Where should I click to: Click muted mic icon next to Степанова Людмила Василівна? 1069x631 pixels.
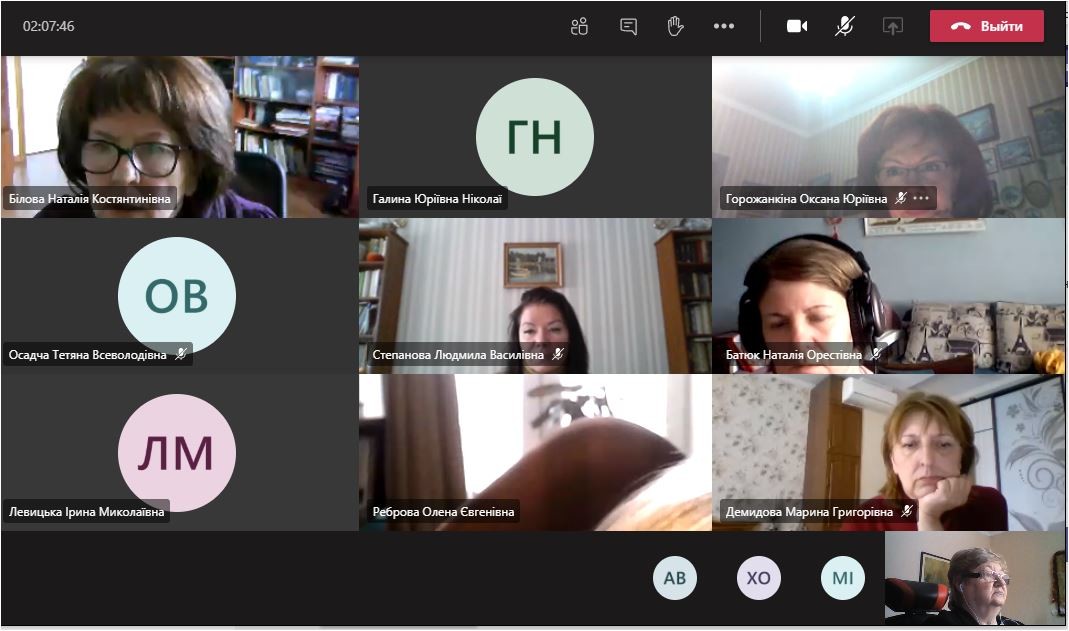pyautogui.click(x=558, y=354)
